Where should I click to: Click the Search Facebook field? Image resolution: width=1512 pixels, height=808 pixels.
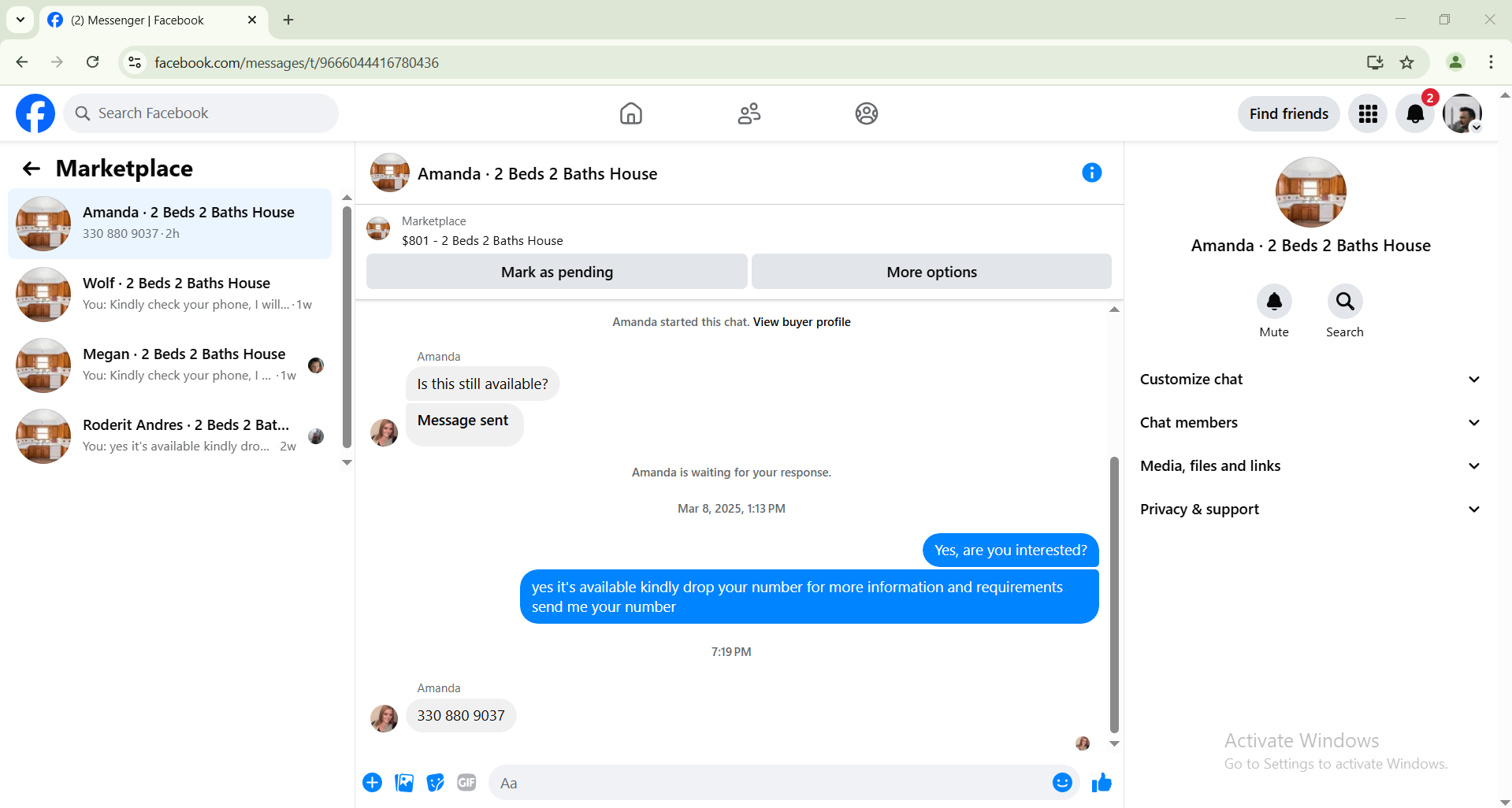tap(201, 113)
